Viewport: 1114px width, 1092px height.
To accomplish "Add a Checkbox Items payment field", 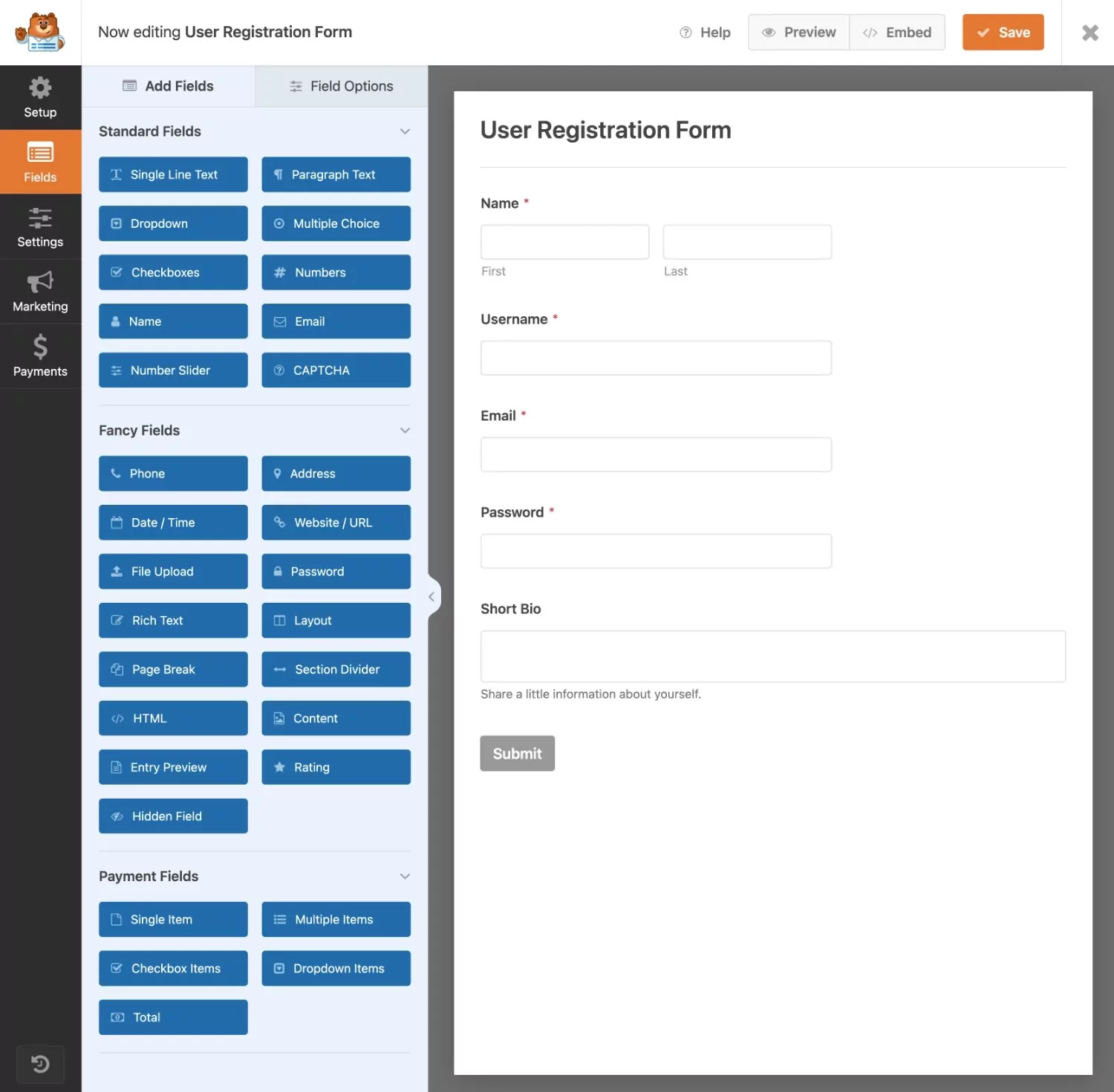I will [x=173, y=969].
